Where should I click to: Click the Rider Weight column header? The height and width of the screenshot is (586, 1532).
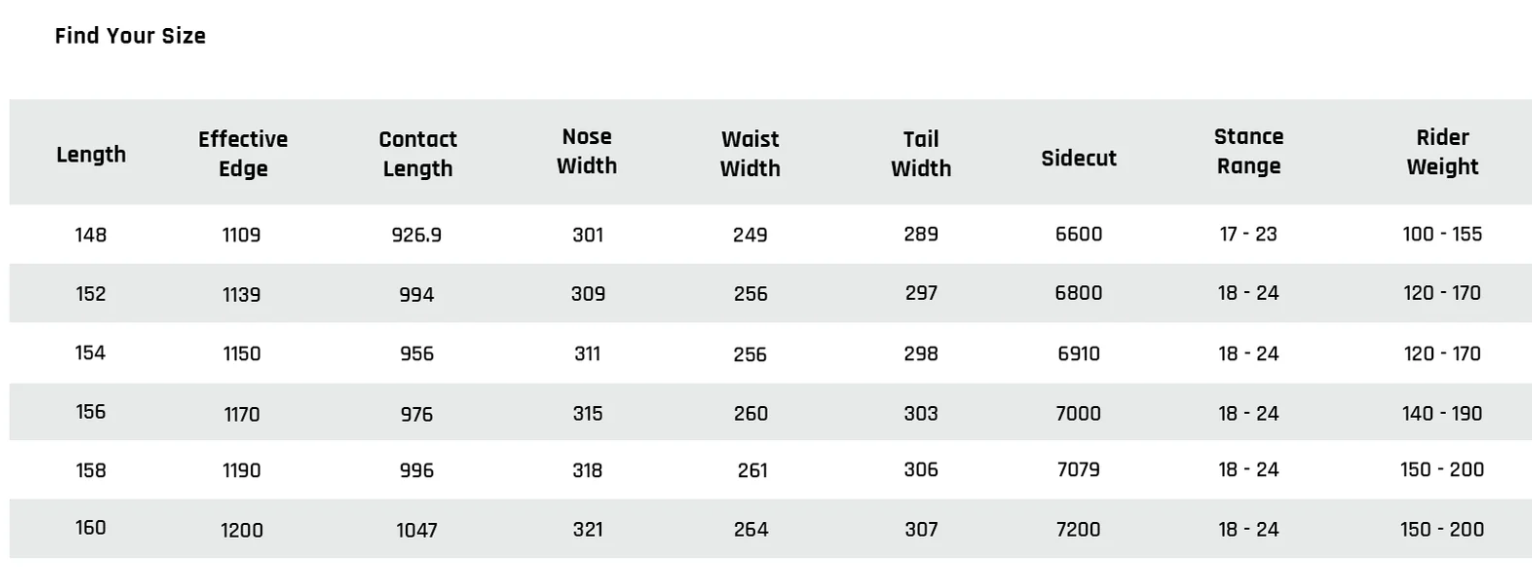pyautogui.click(x=1443, y=153)
